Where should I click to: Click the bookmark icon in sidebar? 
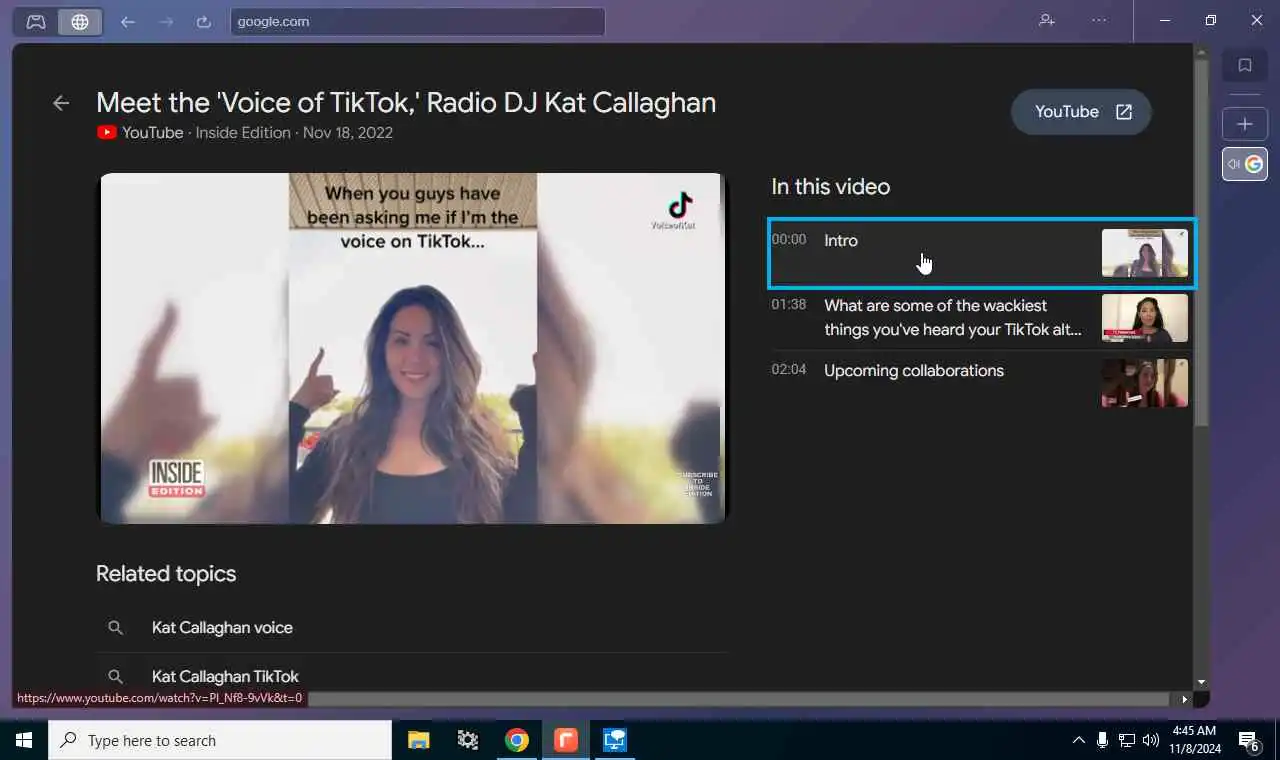pos(1245,65)
